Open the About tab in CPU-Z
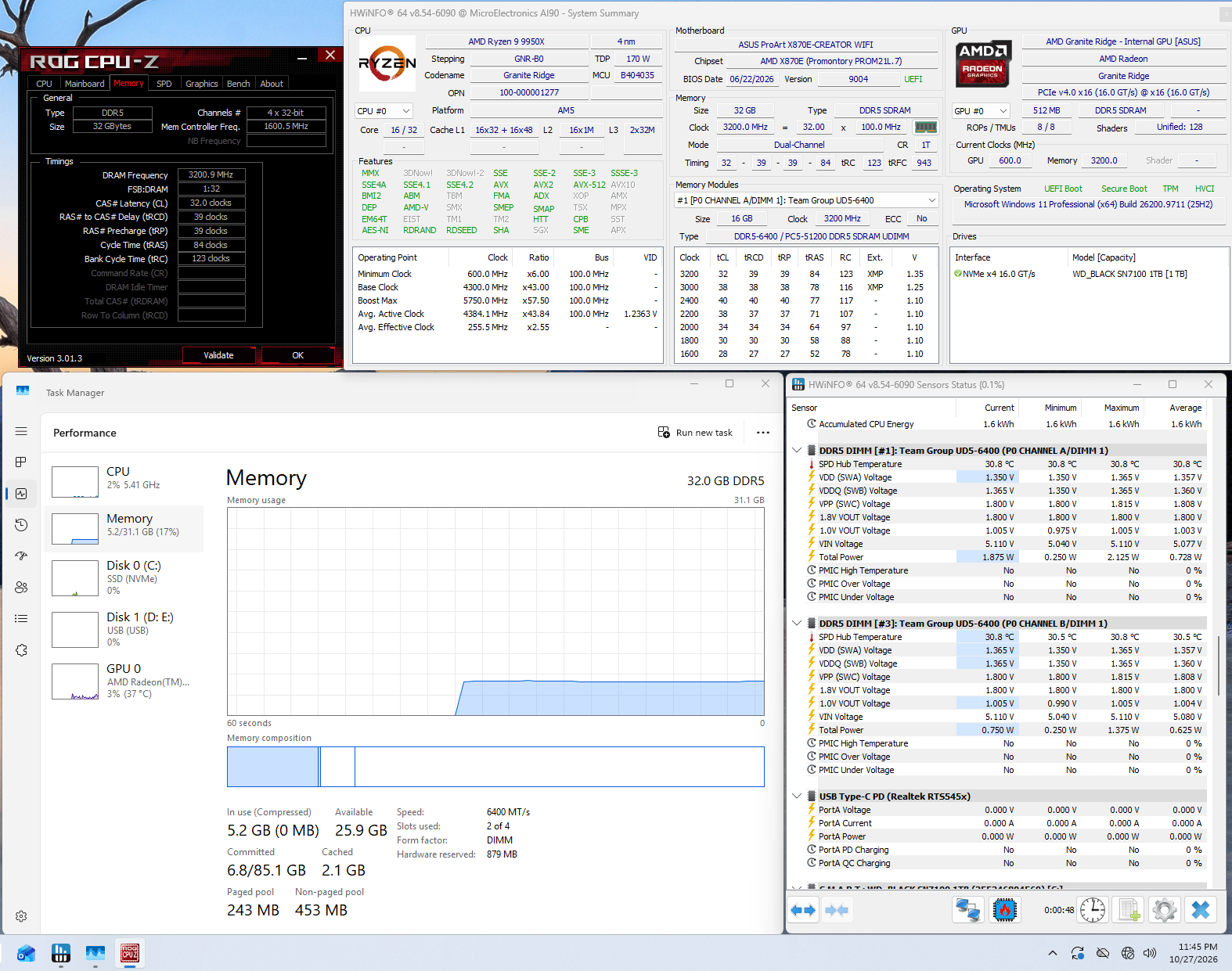Screen dimensions: 1232x971 272,84
